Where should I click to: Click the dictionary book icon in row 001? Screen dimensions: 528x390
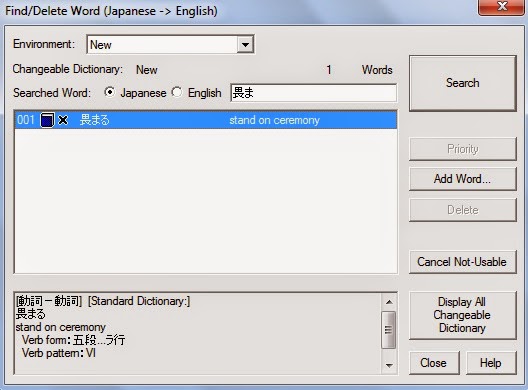(47, 120)
